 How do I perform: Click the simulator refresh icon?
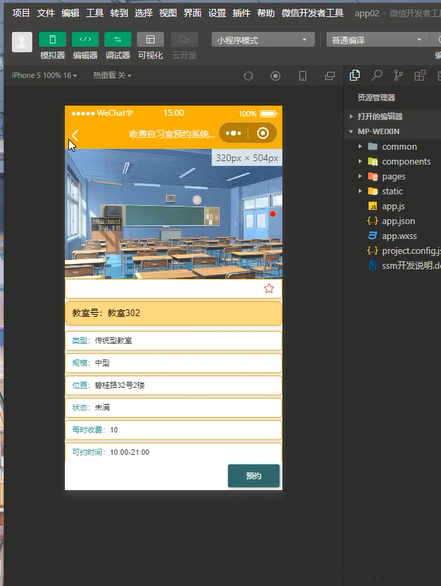pos(248,76)
